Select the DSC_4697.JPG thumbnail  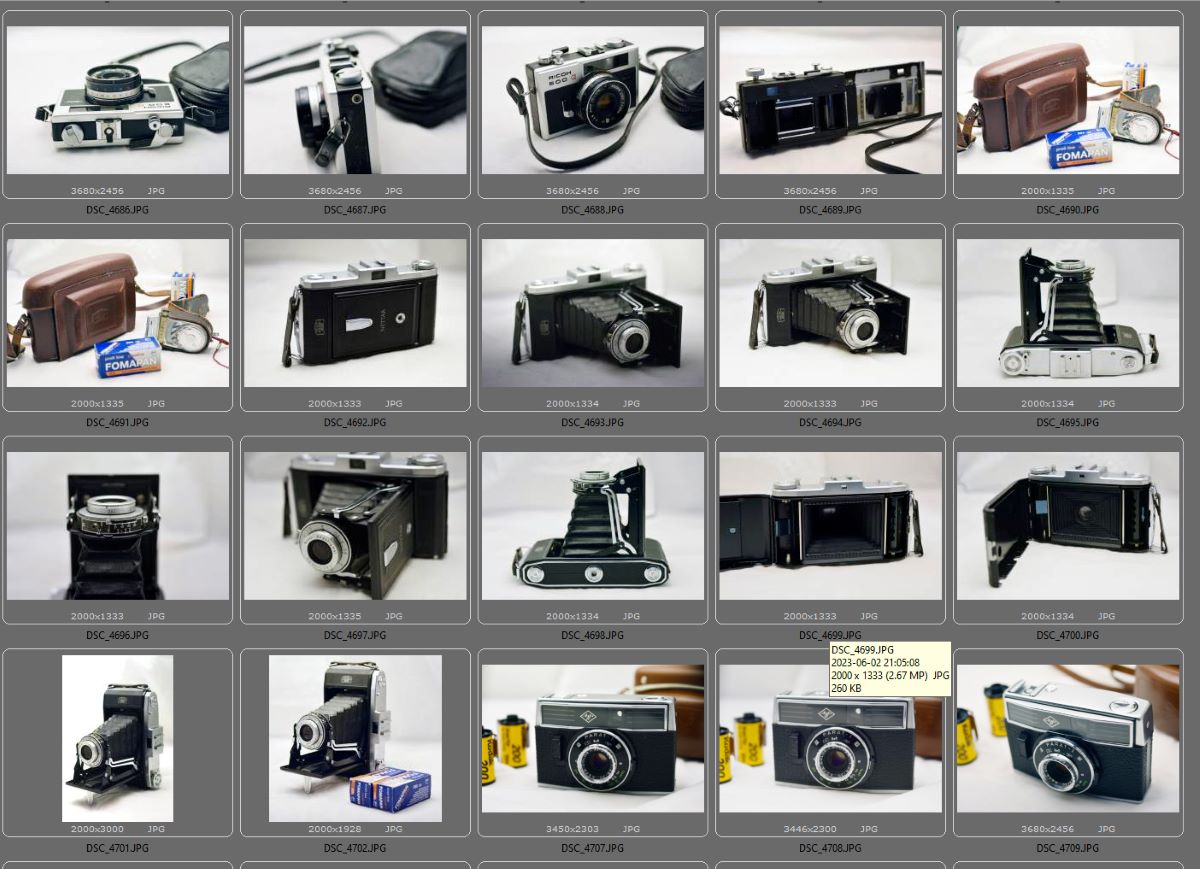click(355, 526)
